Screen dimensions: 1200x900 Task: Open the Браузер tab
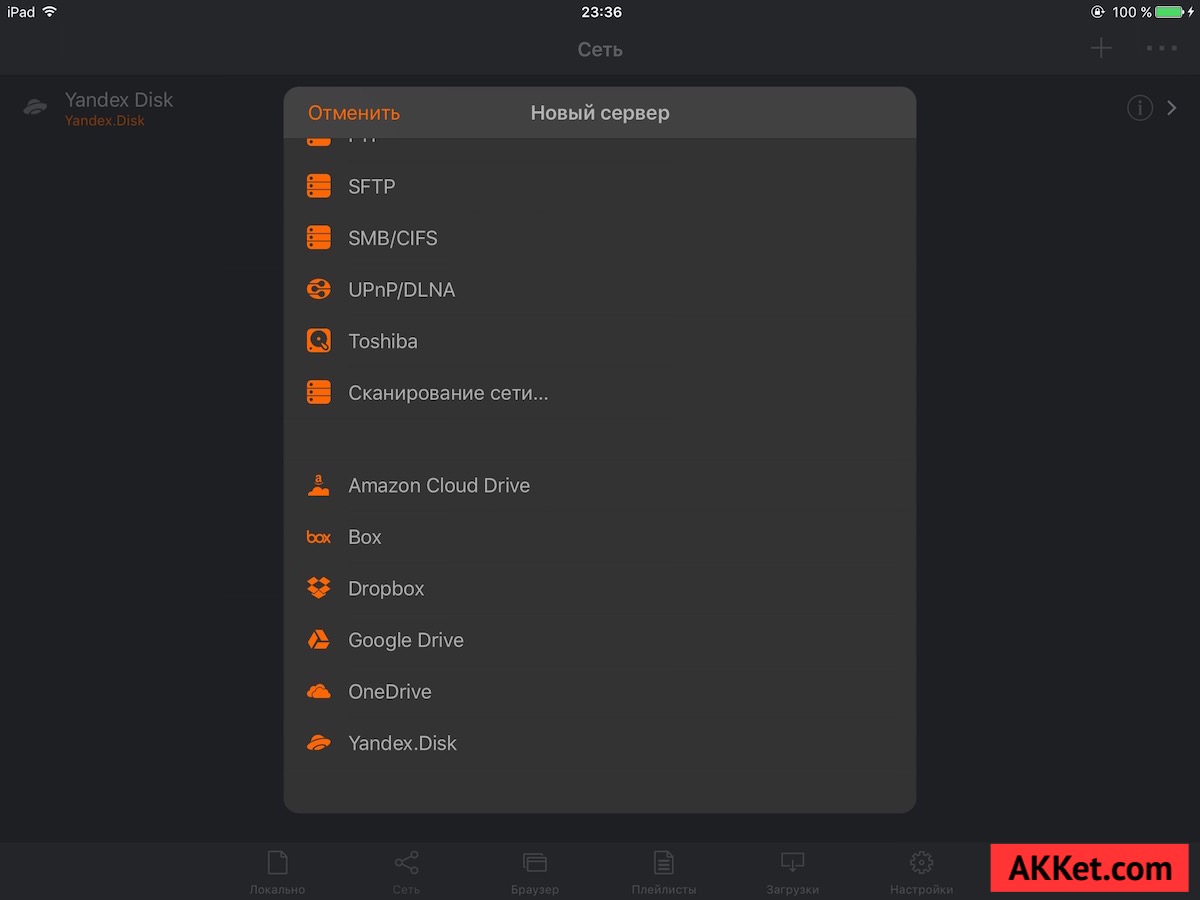[534, 871]
